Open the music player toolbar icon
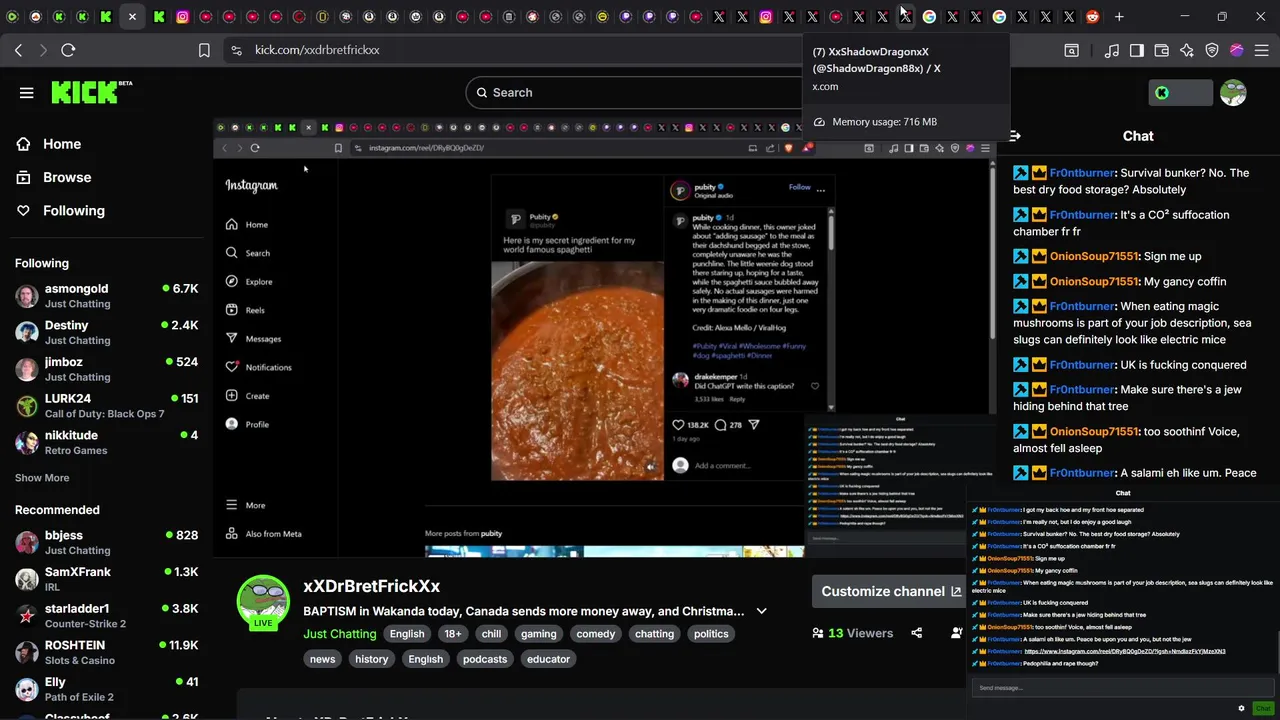1280x720 pixels. click(1112, 50)
